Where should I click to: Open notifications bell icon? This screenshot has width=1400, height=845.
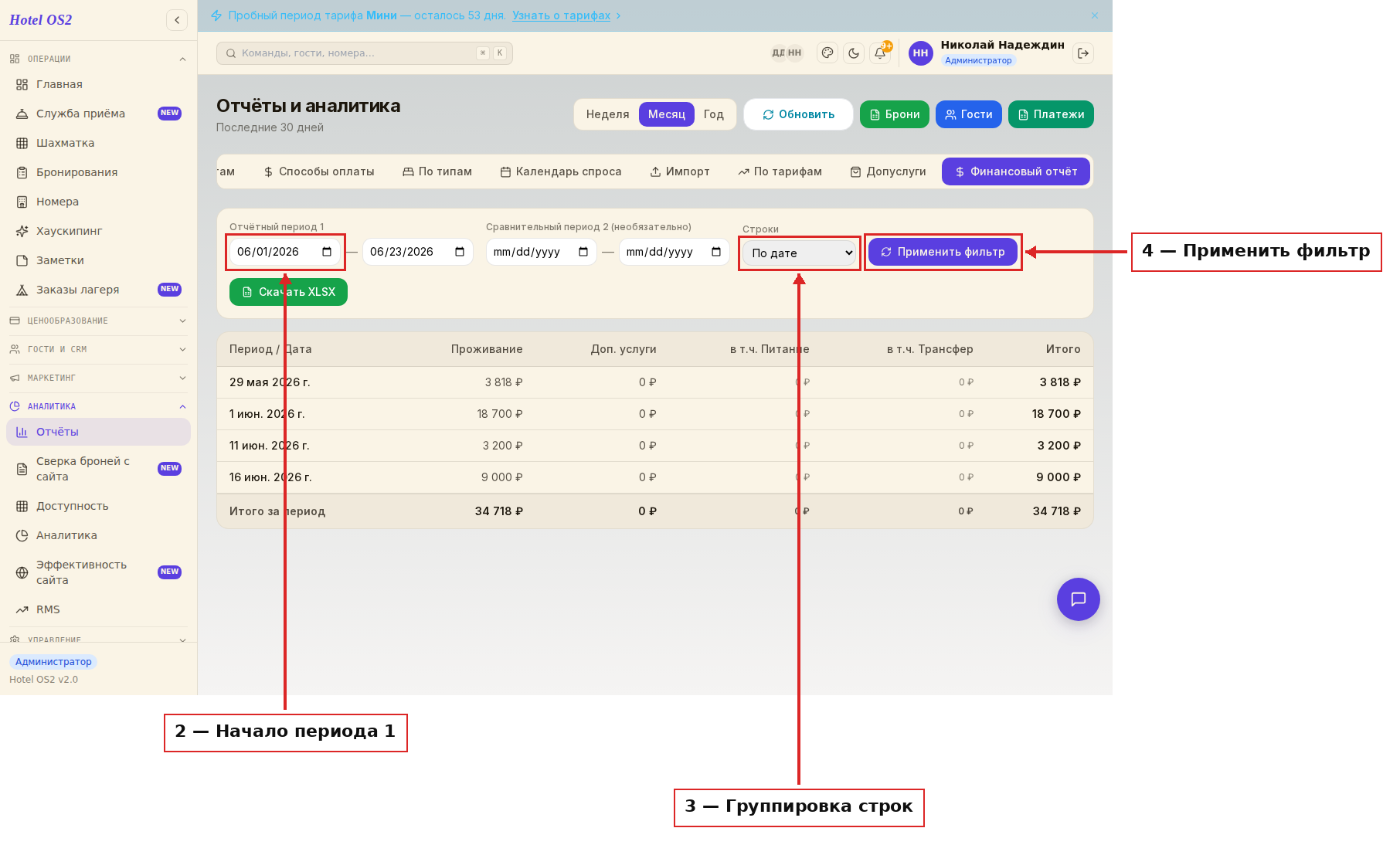pyautogui.click(x=880, y=53)
